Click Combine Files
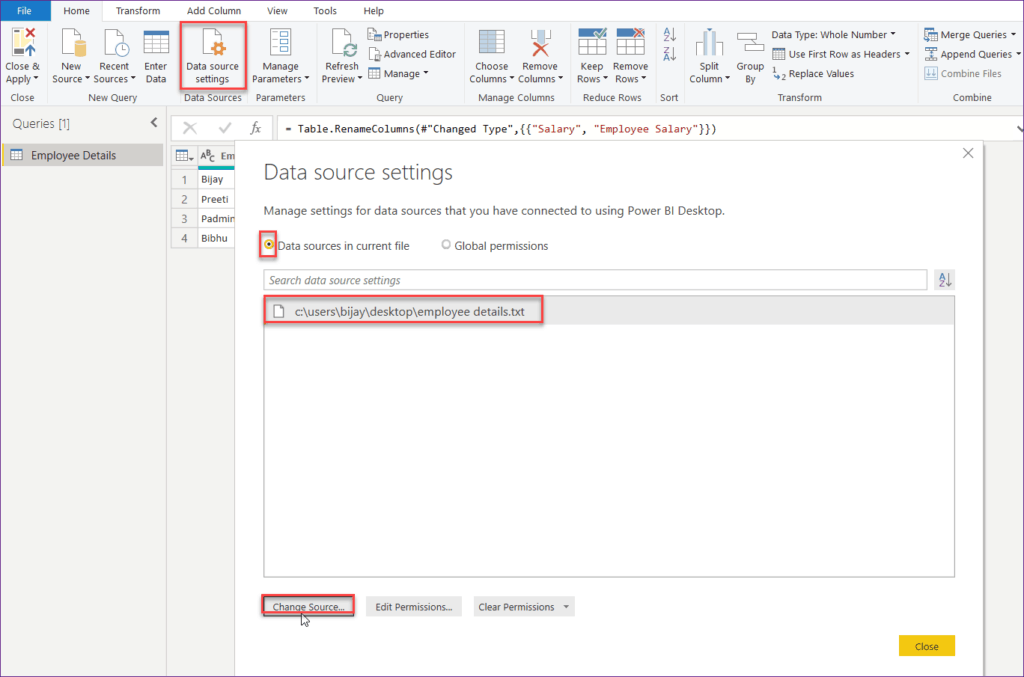1024x677 pixels. [x=963, y=74]
